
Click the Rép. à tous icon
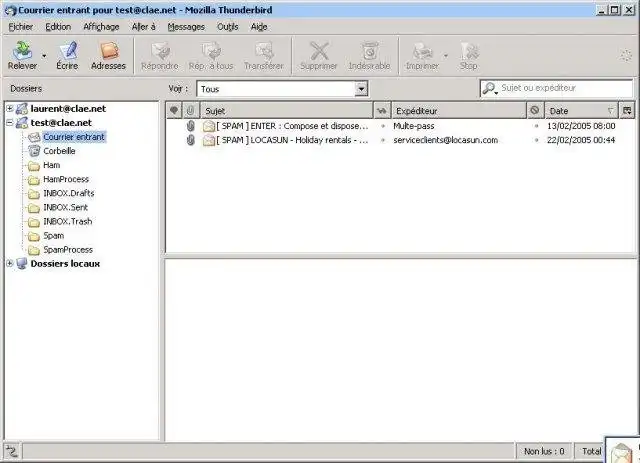[211, 55]
